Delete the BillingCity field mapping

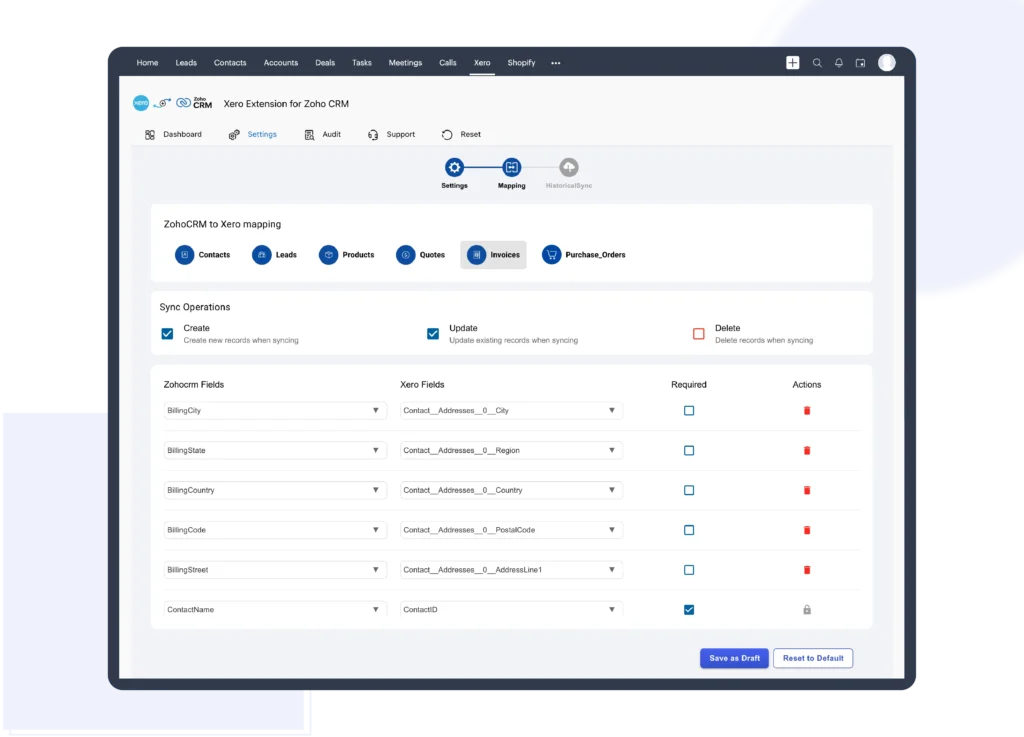click(807, 410)
